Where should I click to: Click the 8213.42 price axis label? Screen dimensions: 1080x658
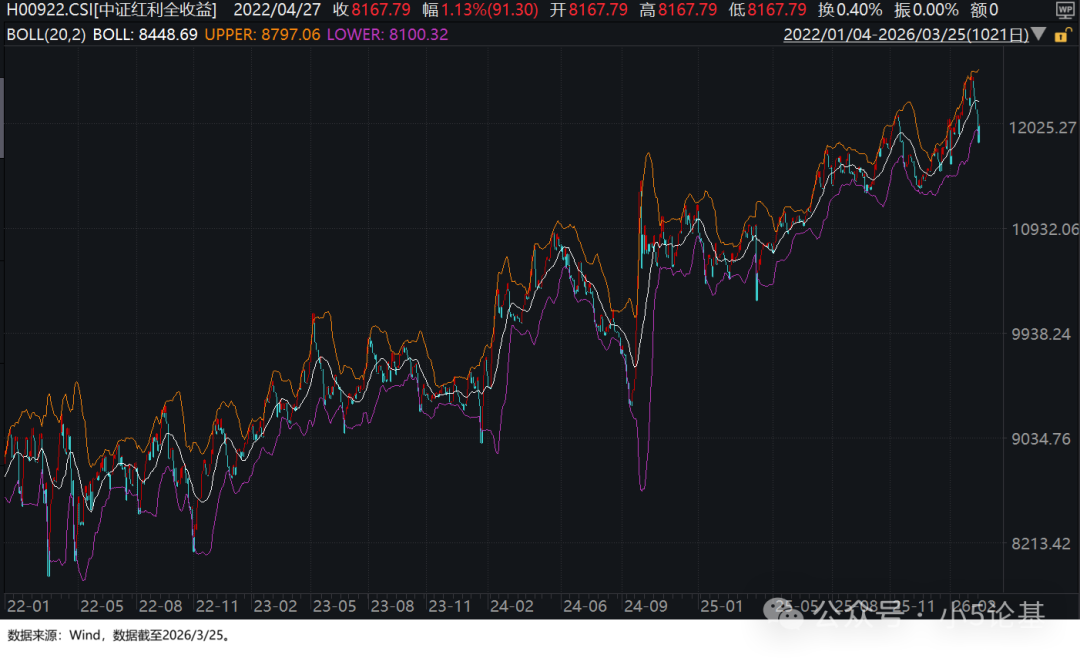pos(1043,544)
